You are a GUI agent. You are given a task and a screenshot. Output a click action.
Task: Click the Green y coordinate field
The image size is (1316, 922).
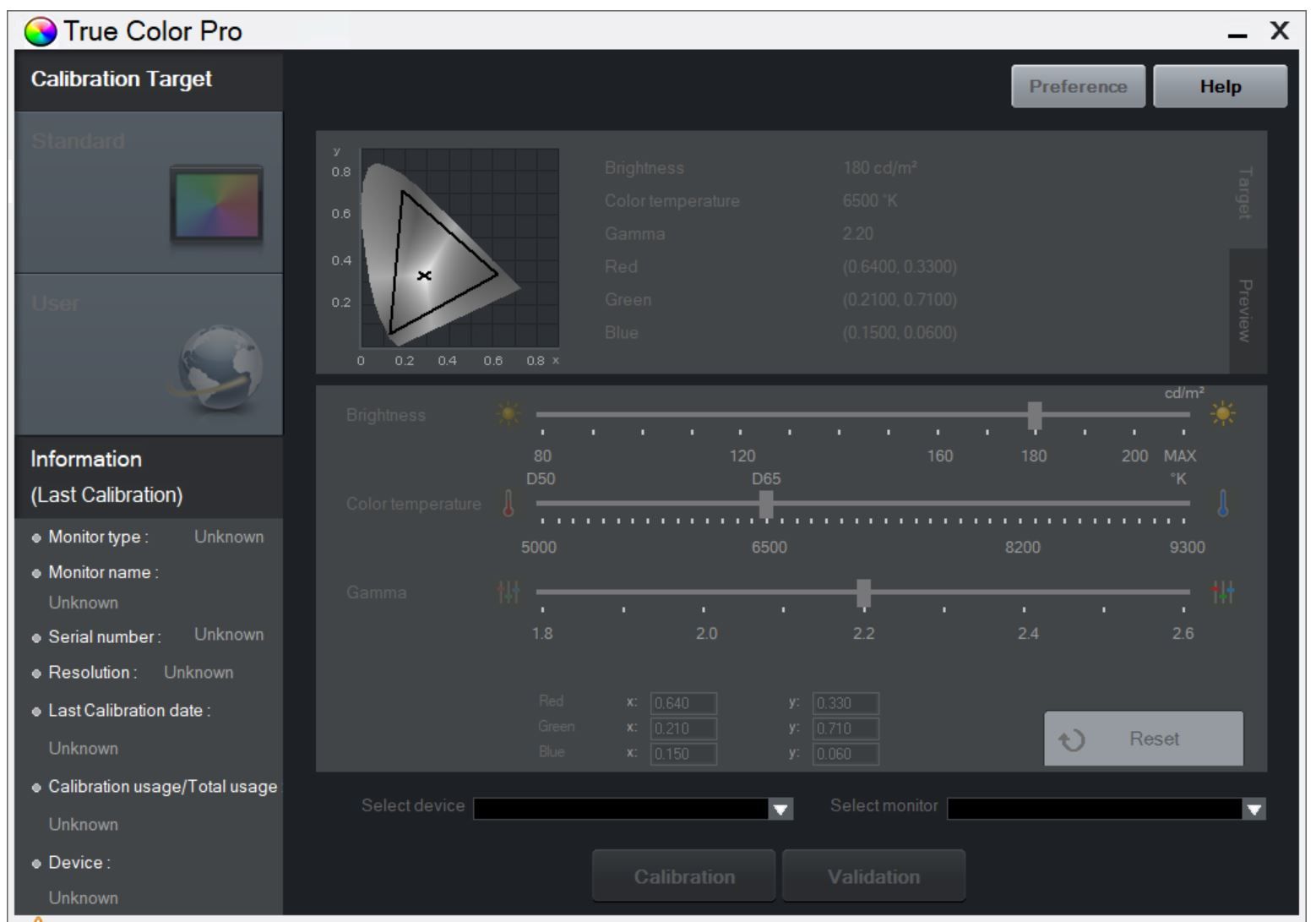tap(846, 728)
